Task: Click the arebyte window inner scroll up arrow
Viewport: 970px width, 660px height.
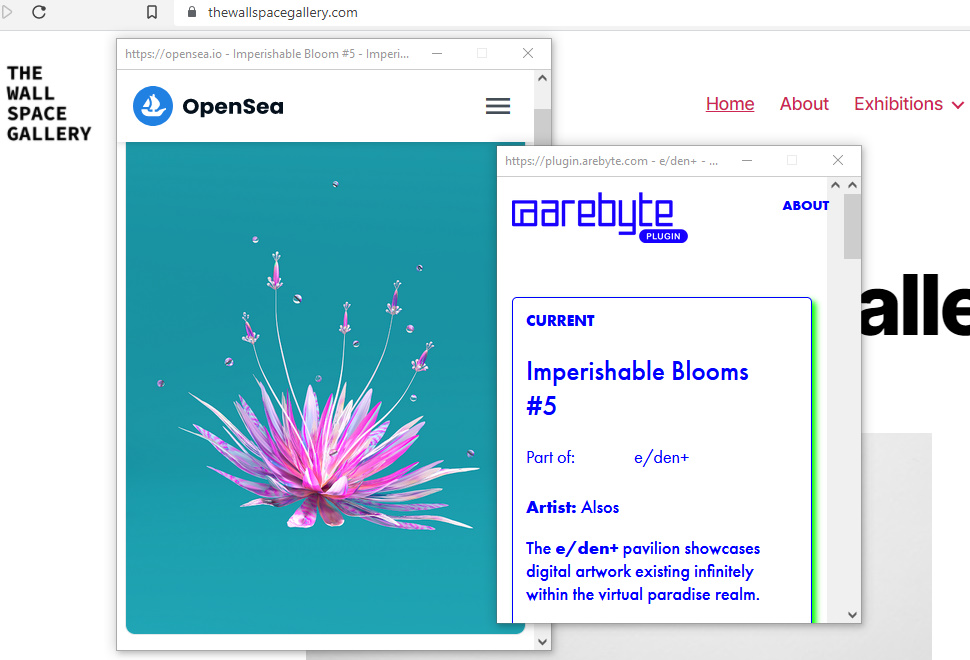Action: (x=835, y=185)
